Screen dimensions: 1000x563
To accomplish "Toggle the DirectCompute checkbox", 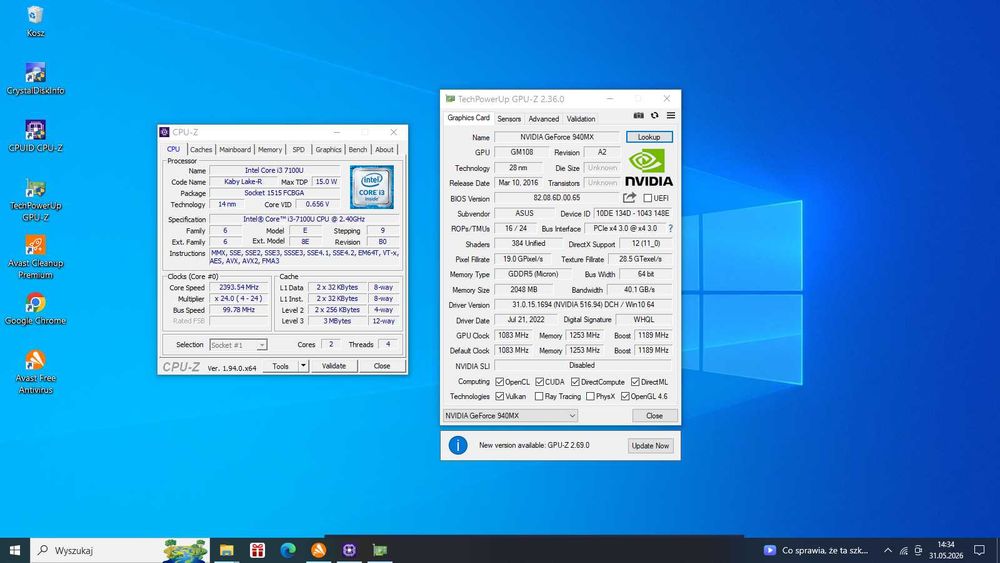I will [575, 382].
